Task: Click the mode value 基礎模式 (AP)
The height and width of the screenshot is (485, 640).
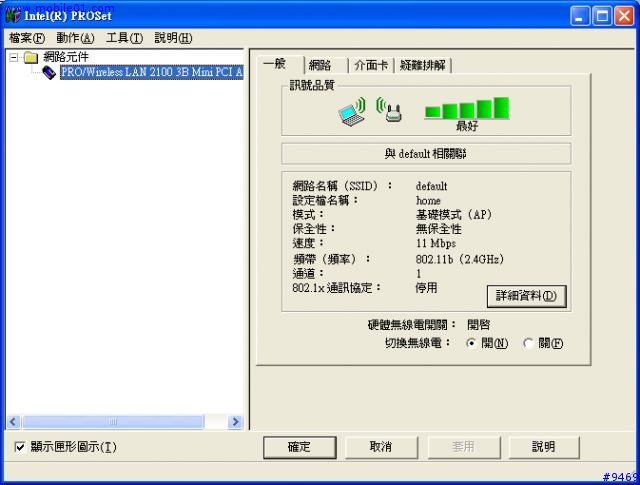Action: [x=454, y=215]
